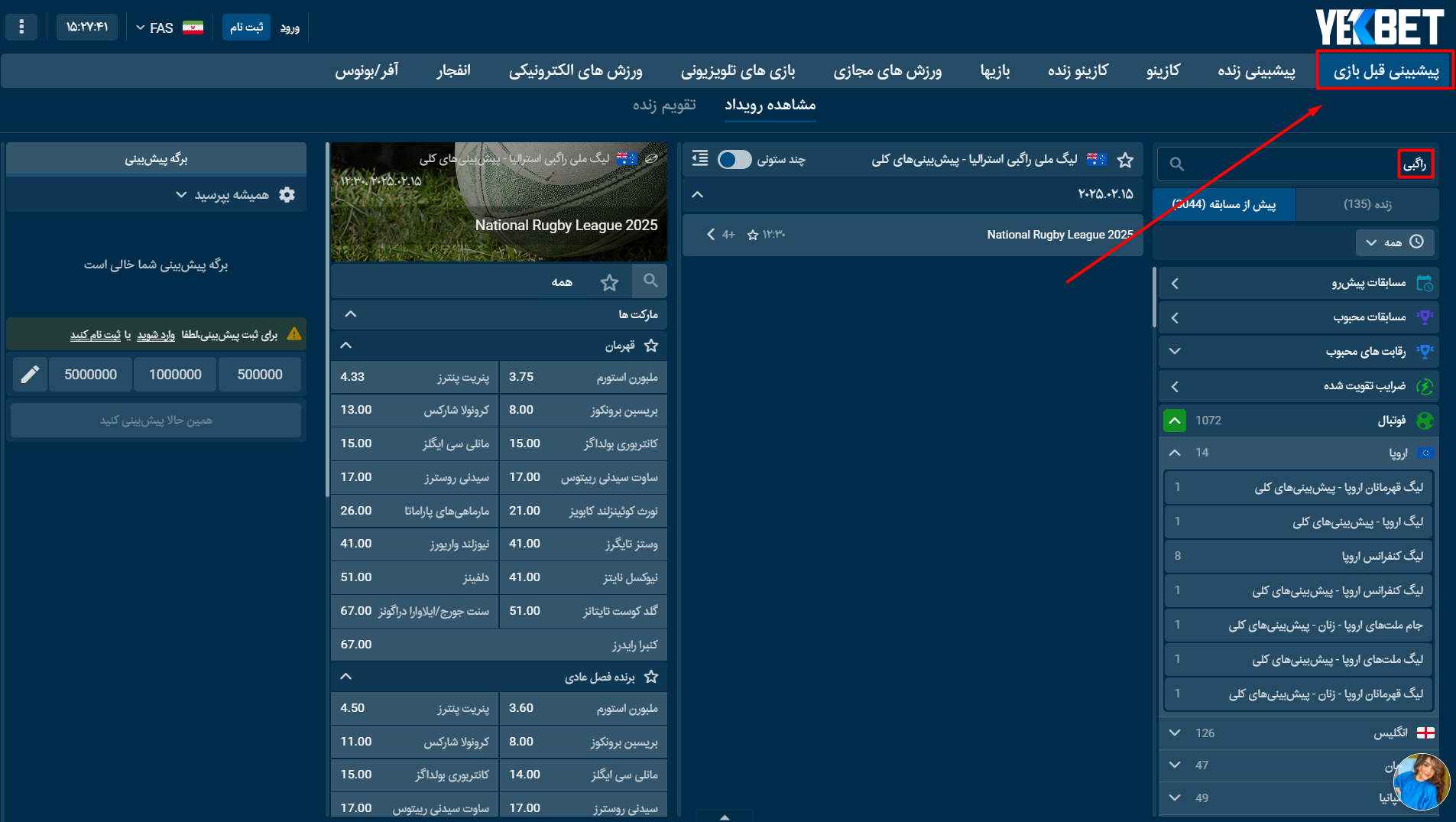The height and width of the screenshot is (822, 1456).
Task: Collapse the فوتبال sport section
Action: (1175, 421)
